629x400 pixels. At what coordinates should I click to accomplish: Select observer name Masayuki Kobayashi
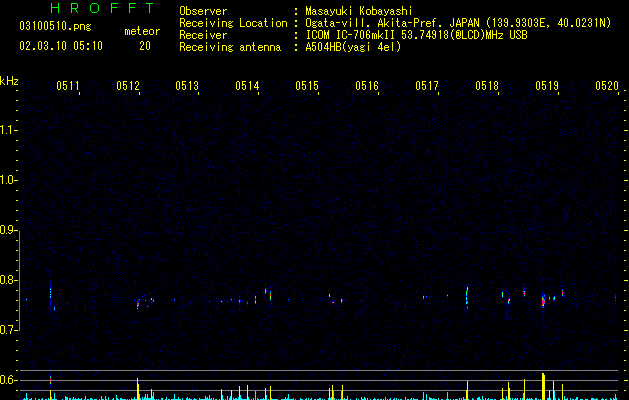(x=359, y=11)
